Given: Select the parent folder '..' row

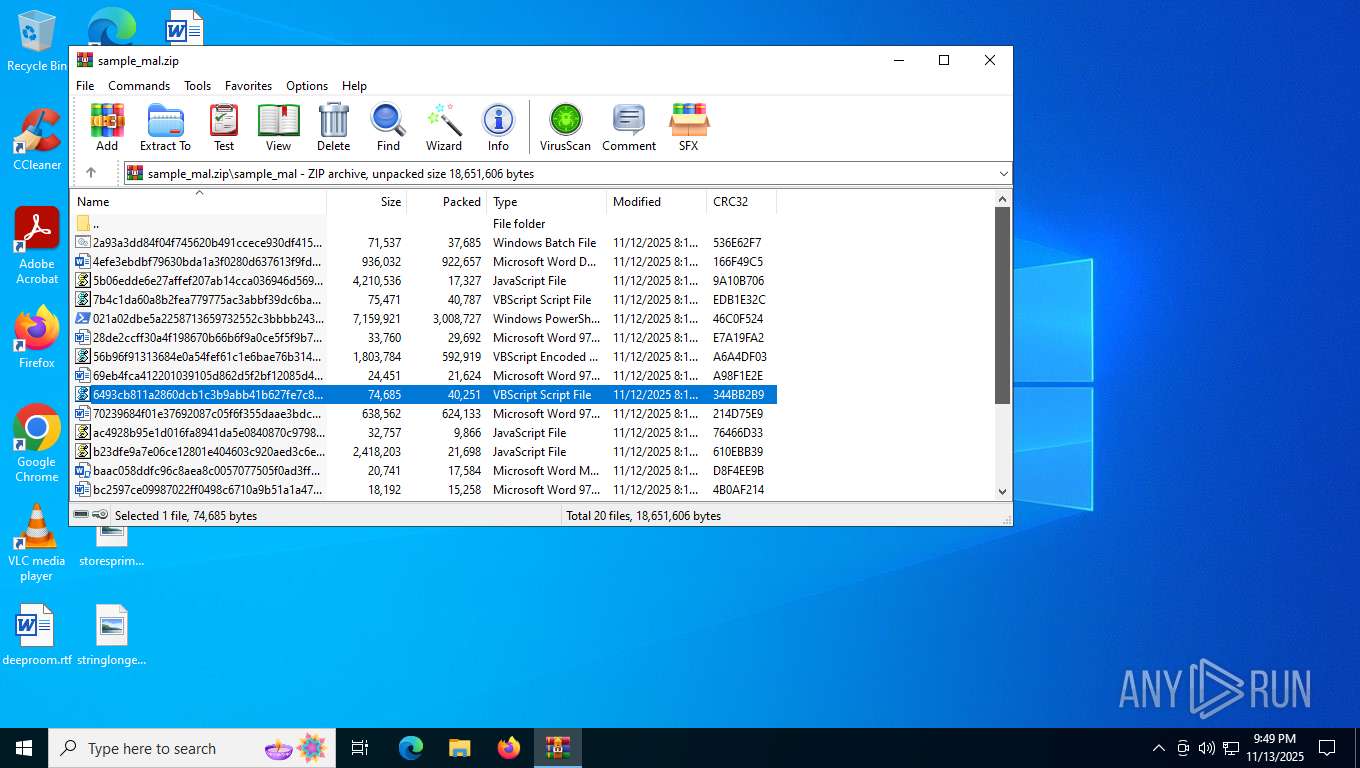Looking at the screenshot, I should (424, 224).
